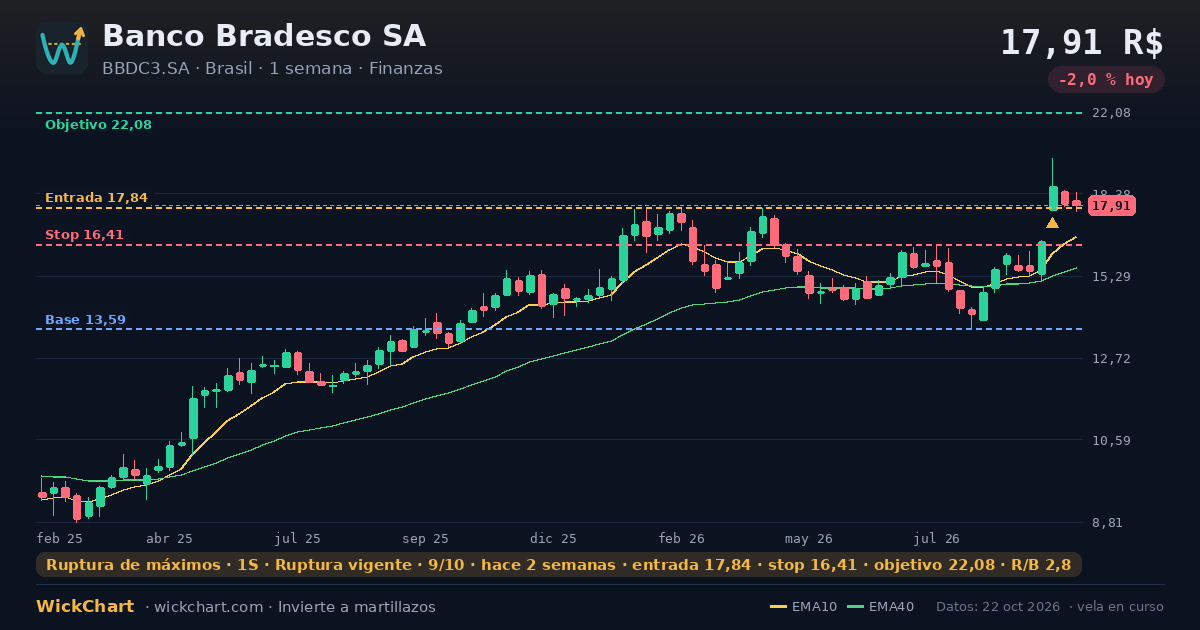Screen dimensions: 1200x630
Task: Click the orange breakout triangle marker
Action: [x=1052, y=223]
